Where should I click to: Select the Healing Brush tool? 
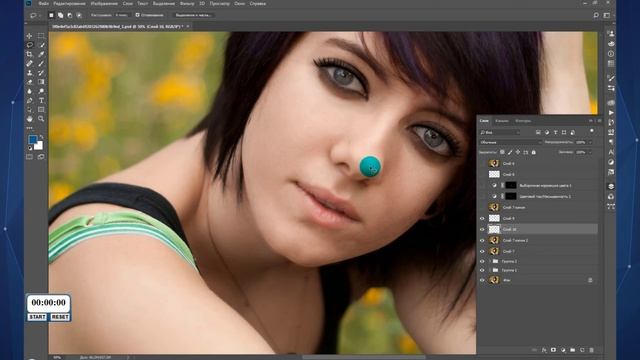(29, 64)
